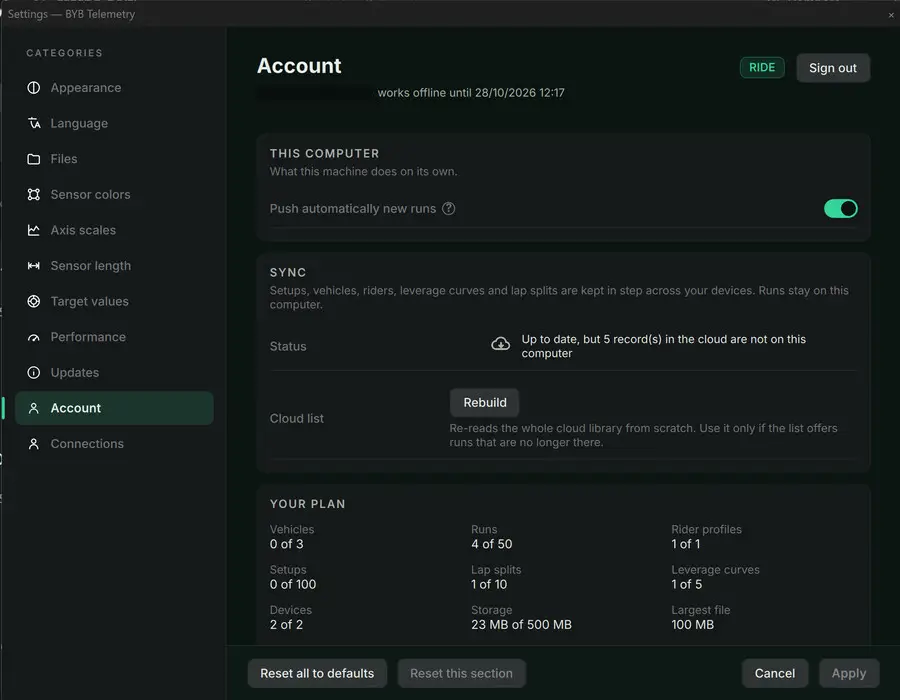Click the help icon beside Push automatically
This screenshot has width=900, height=700.
tap(449, 209)
